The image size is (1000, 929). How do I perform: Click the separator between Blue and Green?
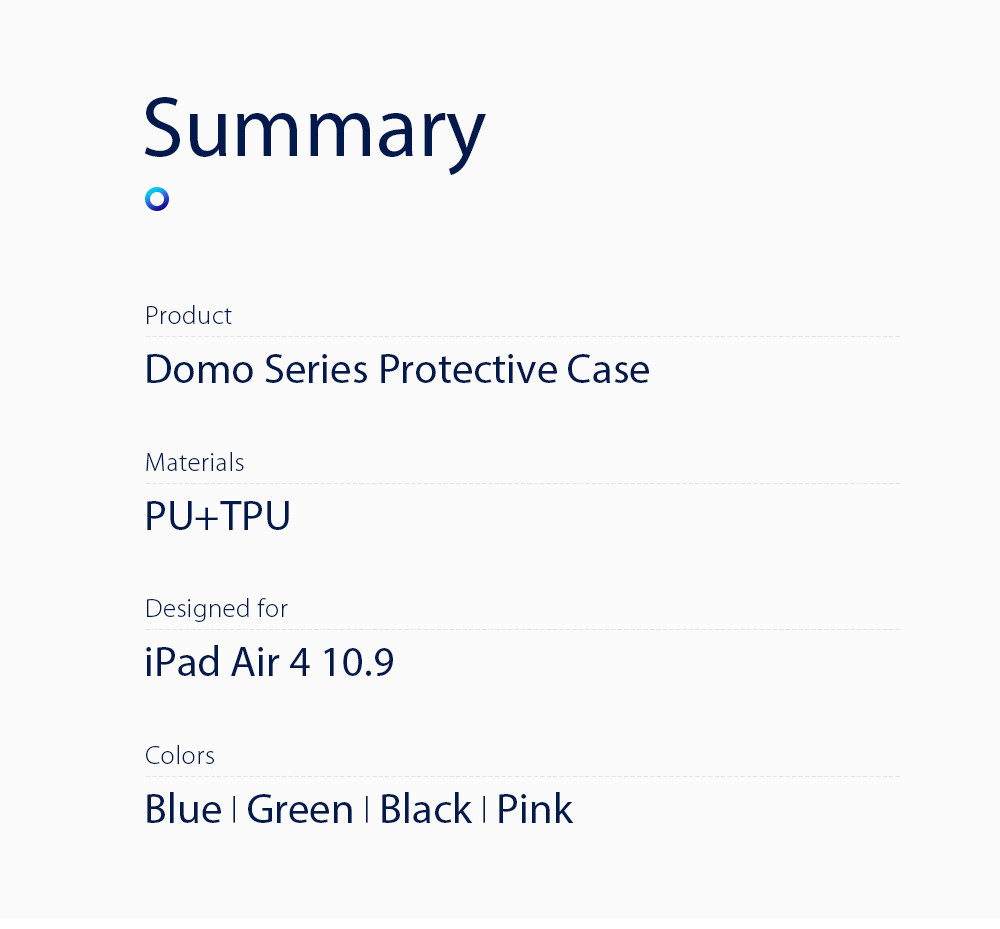(x=234, y=810)
